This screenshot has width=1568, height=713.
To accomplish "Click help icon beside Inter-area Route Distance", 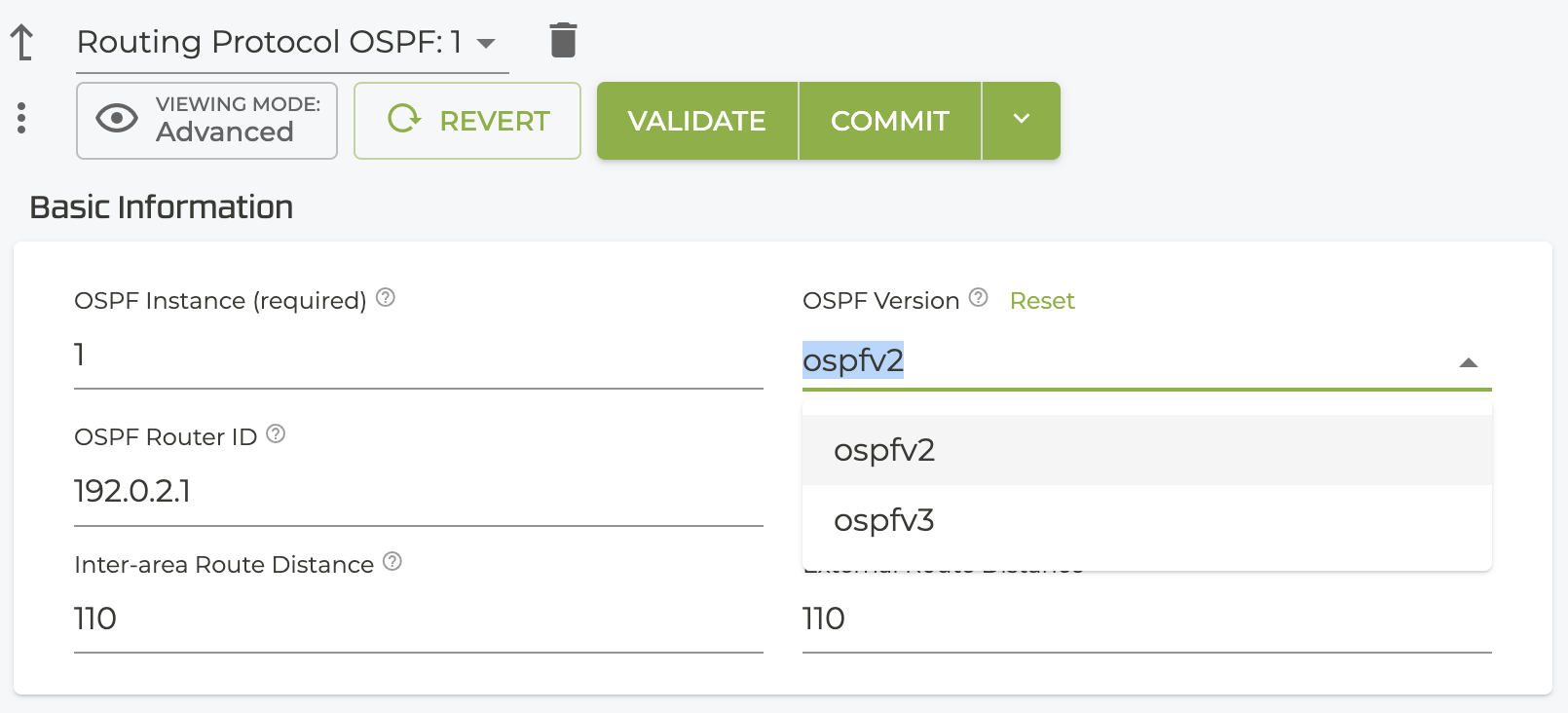I will point(392,562).
